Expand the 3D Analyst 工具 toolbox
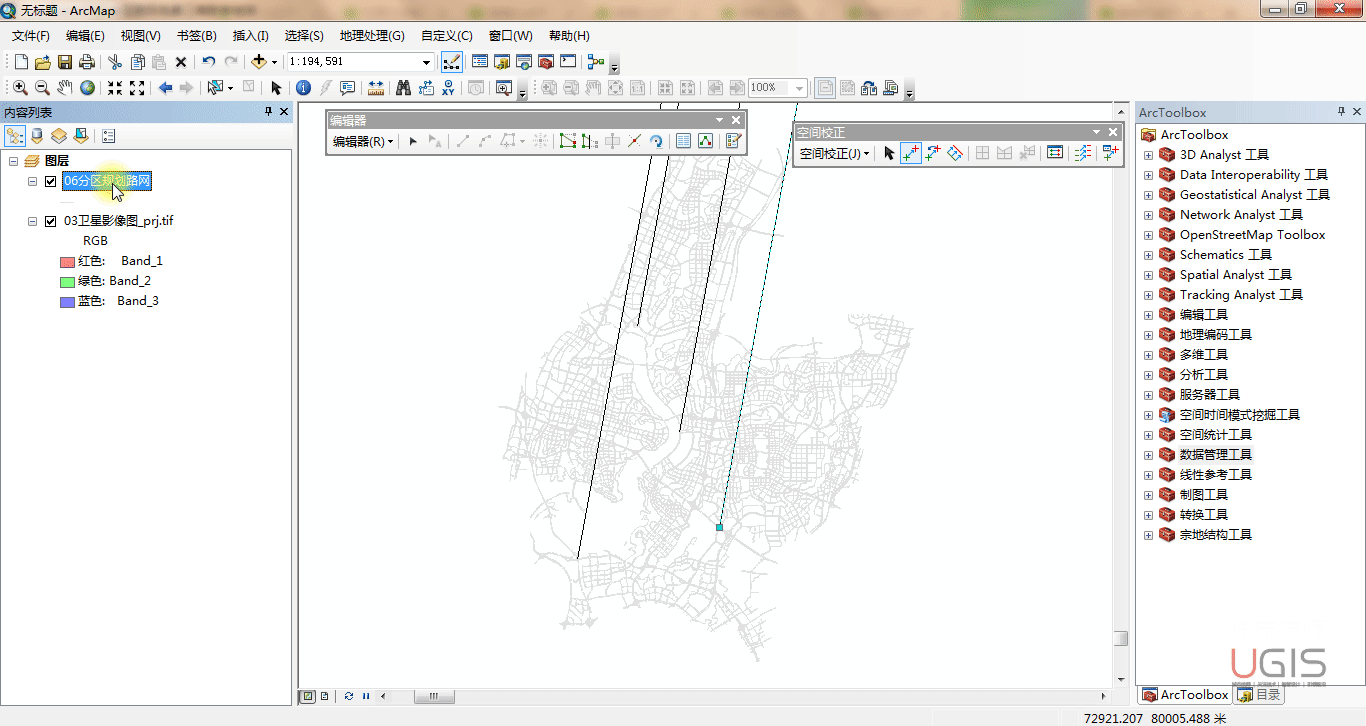This screenshot has width=1366, height=726. pos(1148,155)
